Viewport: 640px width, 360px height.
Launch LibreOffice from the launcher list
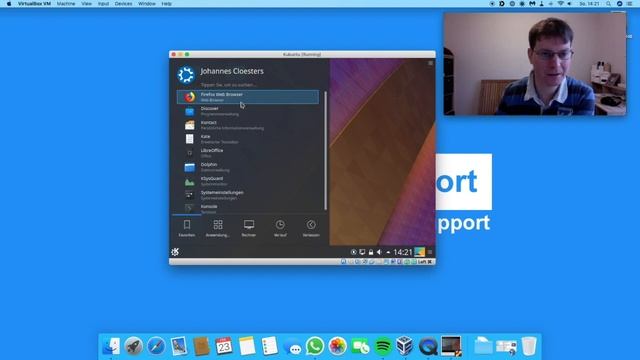(248, 153)
